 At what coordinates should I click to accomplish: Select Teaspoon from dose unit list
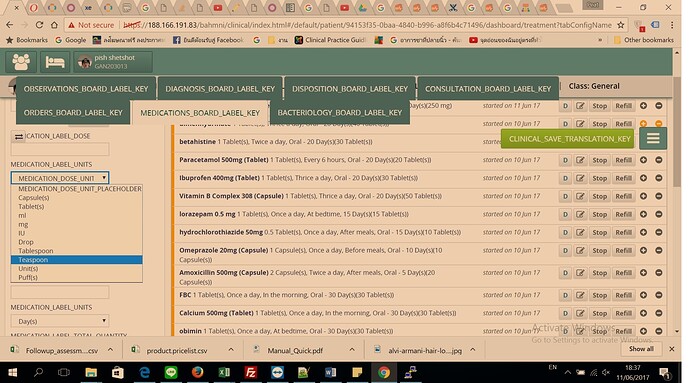pos(77,260)
